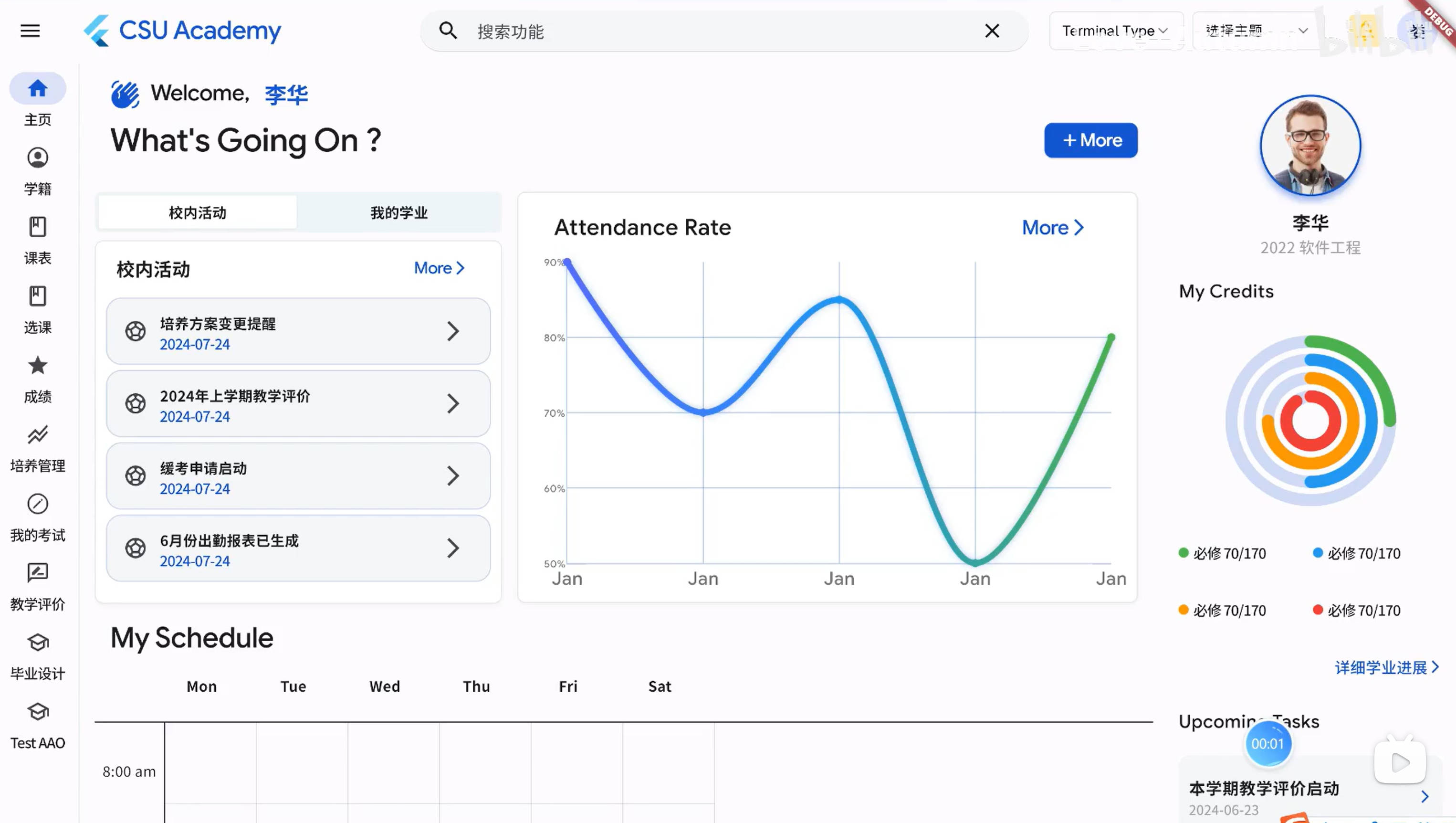Image resolution: width=1456 pixels, height=823 pixels.
Task: Click the search magnifier icon
Action: pyautogui.click(x=448, y=31)
